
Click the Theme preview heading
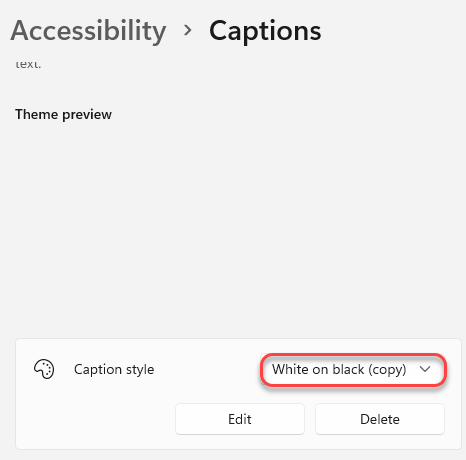(x=63, y=114)
